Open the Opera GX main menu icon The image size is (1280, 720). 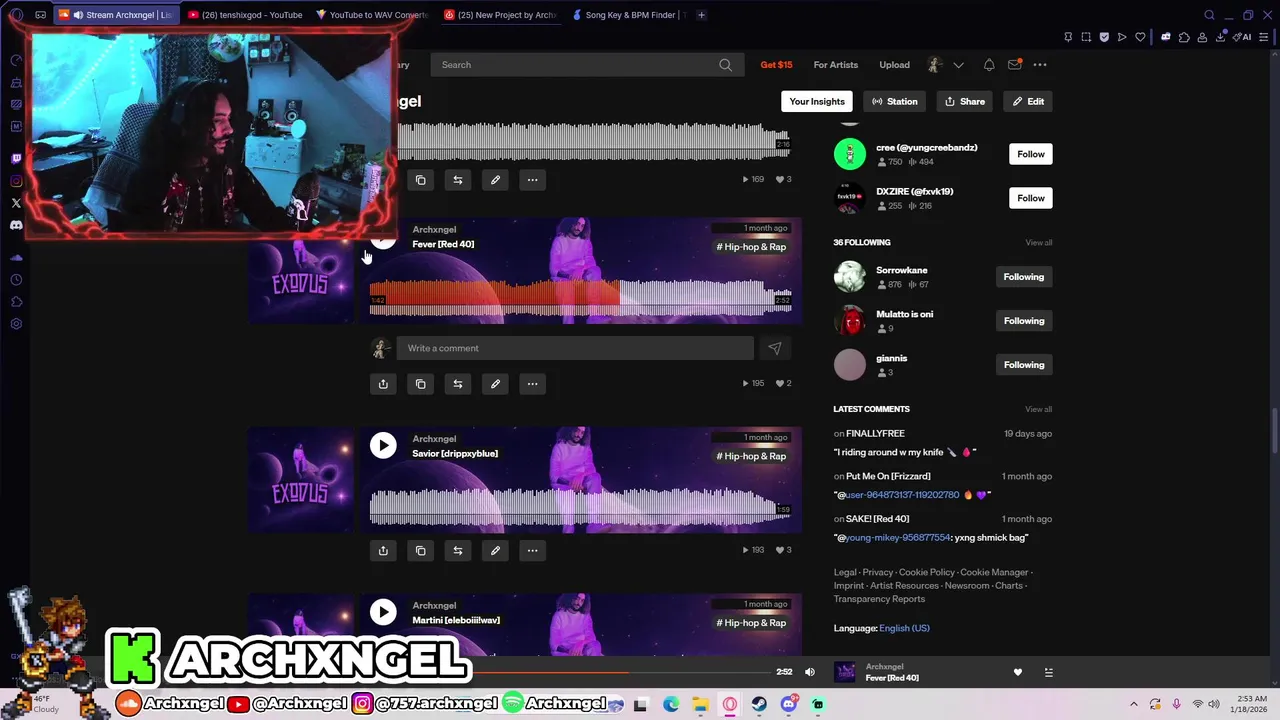coord(16,15)
